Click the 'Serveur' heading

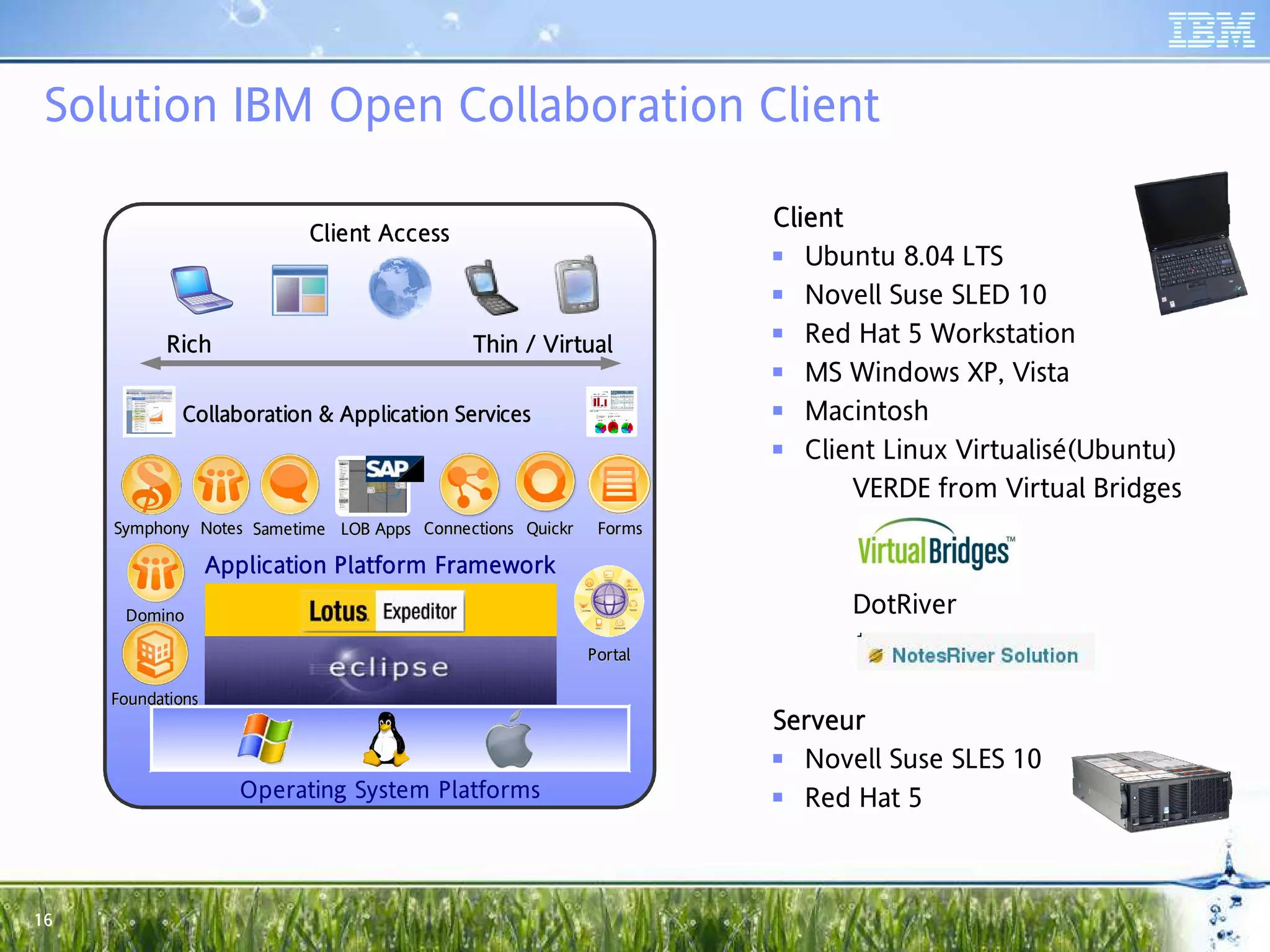[x=819, y=720]
